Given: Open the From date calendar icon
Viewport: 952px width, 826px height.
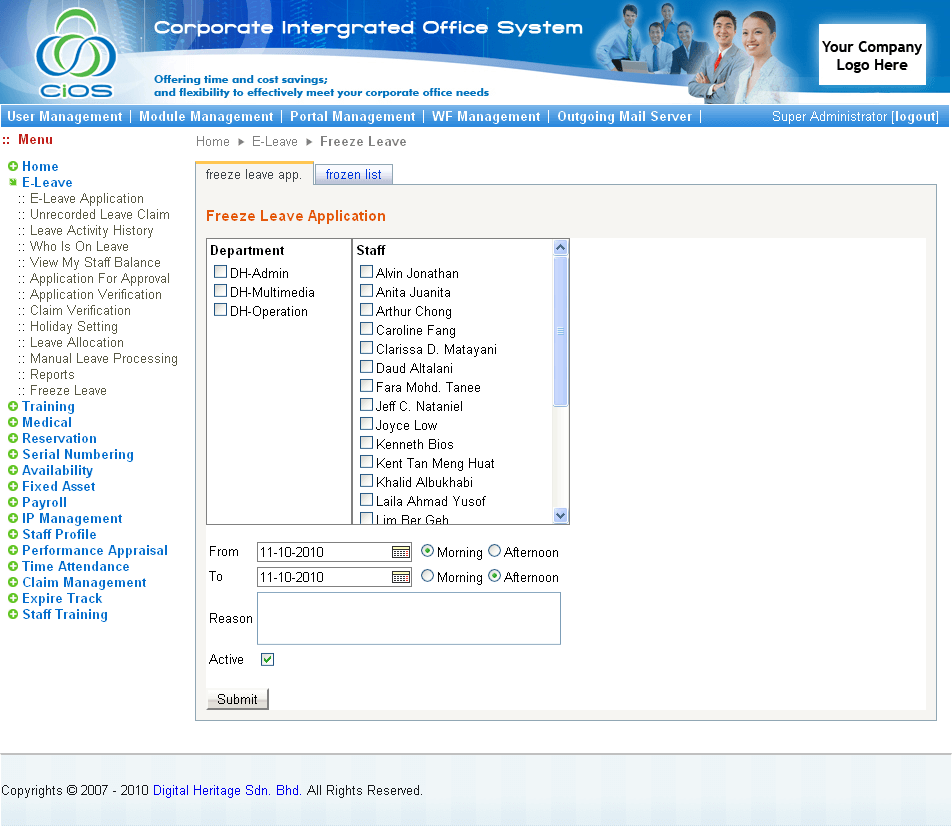Looking at the screenshot, I should [401, 552].
